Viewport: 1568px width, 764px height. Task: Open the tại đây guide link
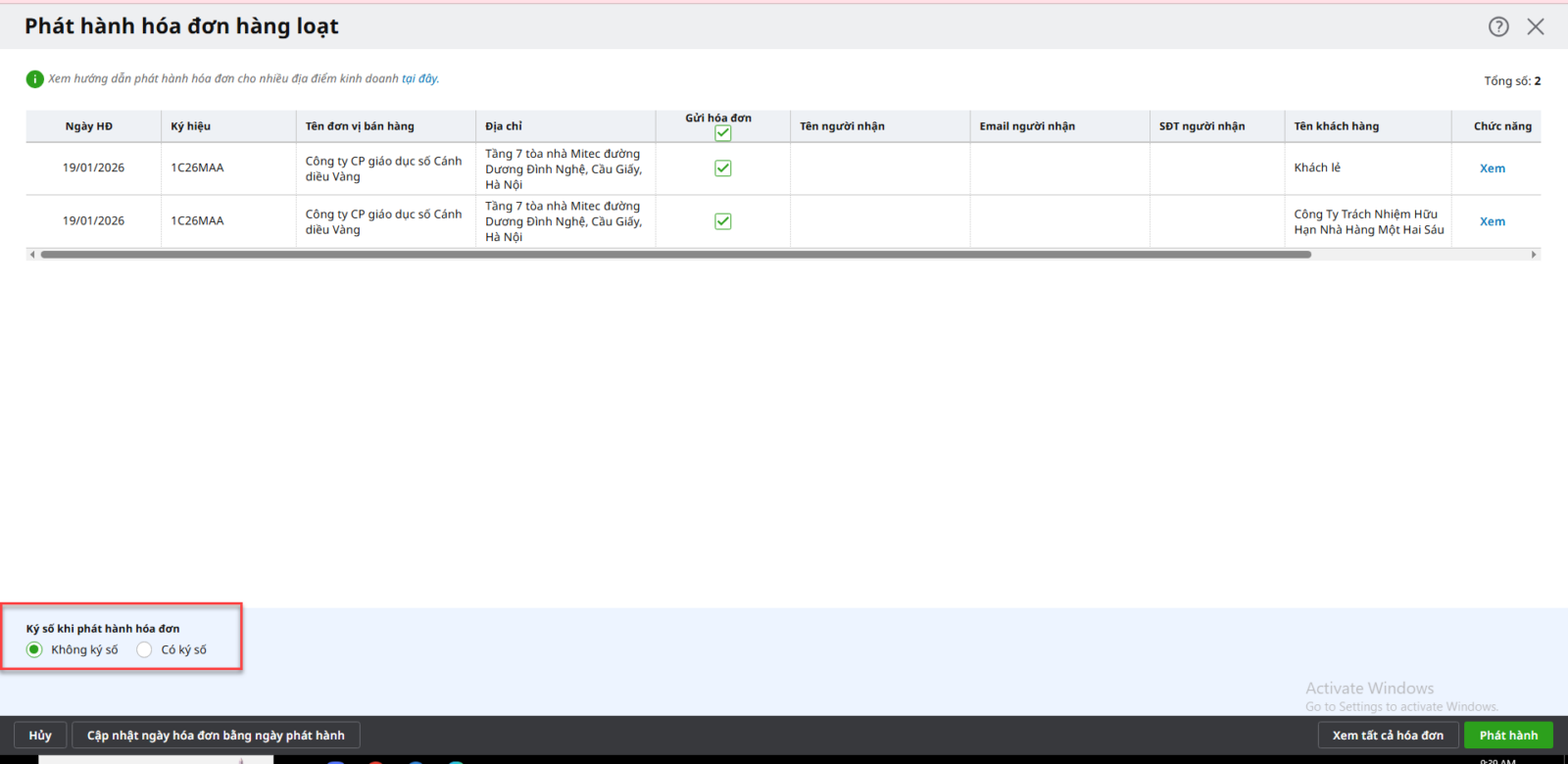tap(419, 79)
